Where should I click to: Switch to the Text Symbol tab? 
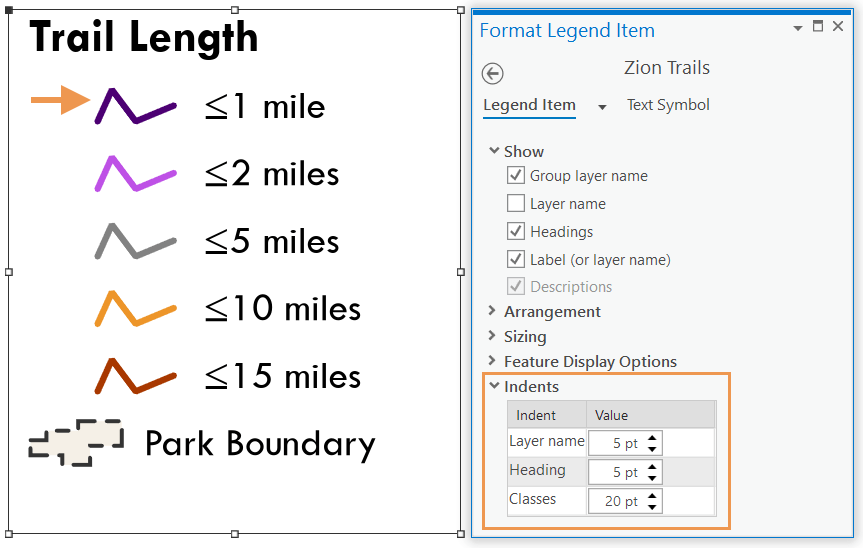pos(668,105)
